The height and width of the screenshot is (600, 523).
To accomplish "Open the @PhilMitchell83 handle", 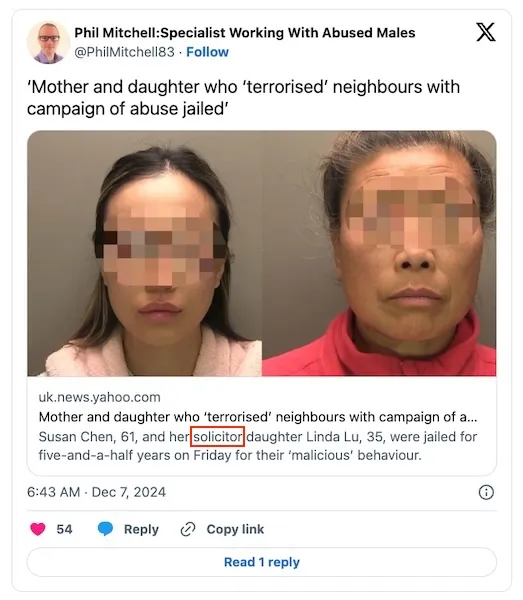I will pyautogui.click(x=124, y=52).
